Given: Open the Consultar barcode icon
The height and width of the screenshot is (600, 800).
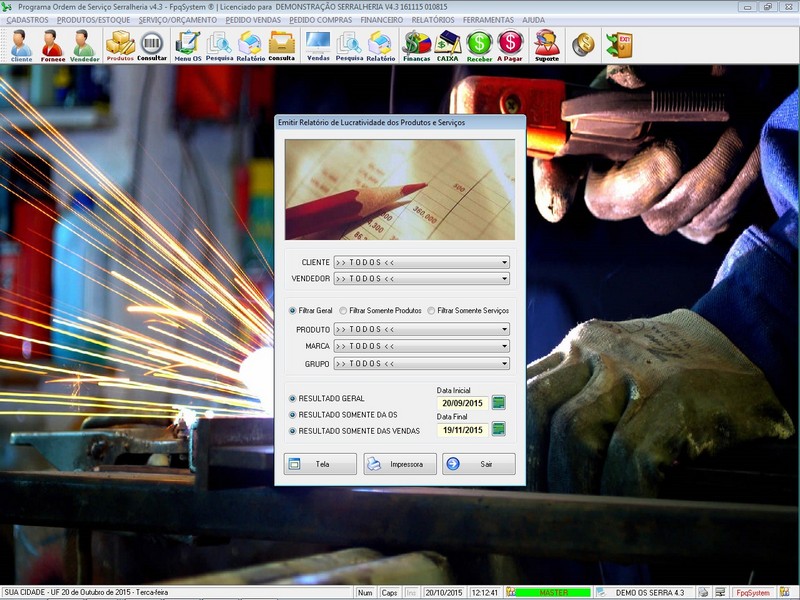Looking at the screenshot, I should click(x=152, y=45).
